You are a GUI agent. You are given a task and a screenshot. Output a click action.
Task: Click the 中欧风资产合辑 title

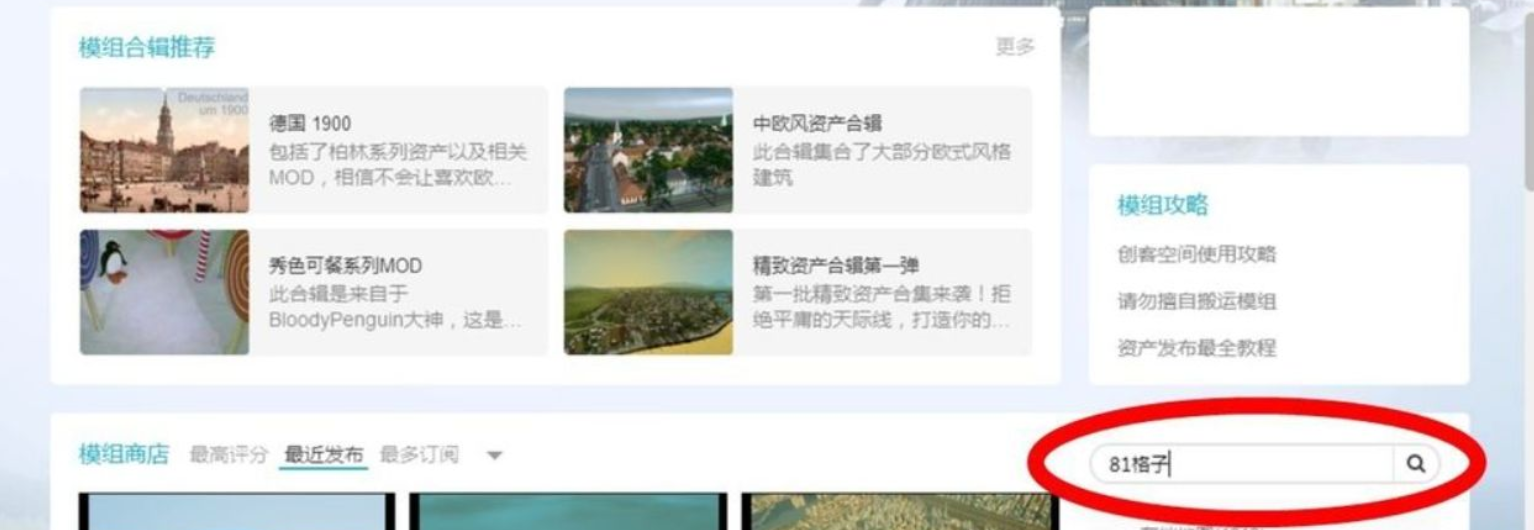pyautogui.click(x=817, y=124)
